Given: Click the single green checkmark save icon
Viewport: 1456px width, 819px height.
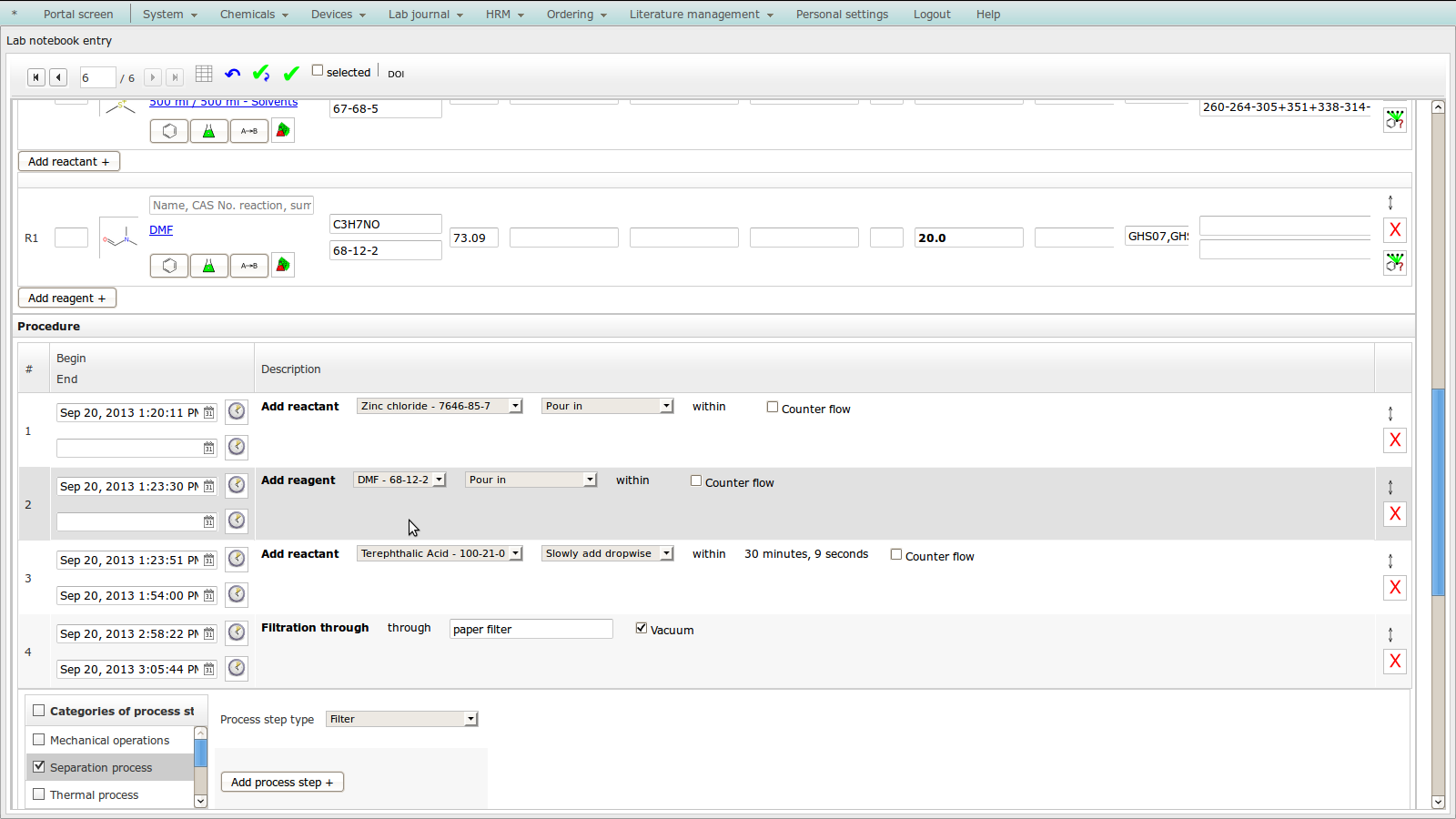Looking at the screenshot, I should pyautogui.click(x=291, y=74).
